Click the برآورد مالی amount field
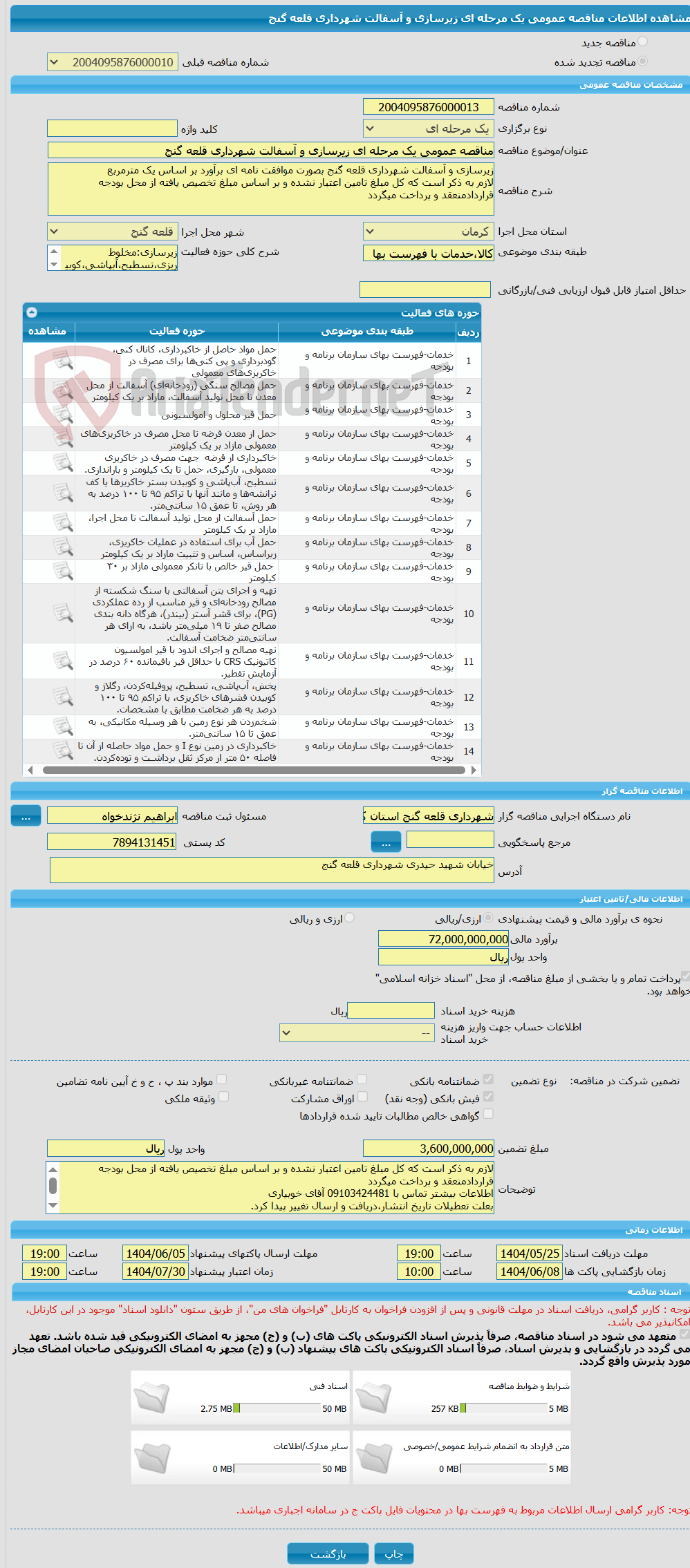The height and width of the screenshot is (1568, 690). [x=443, y=939]
